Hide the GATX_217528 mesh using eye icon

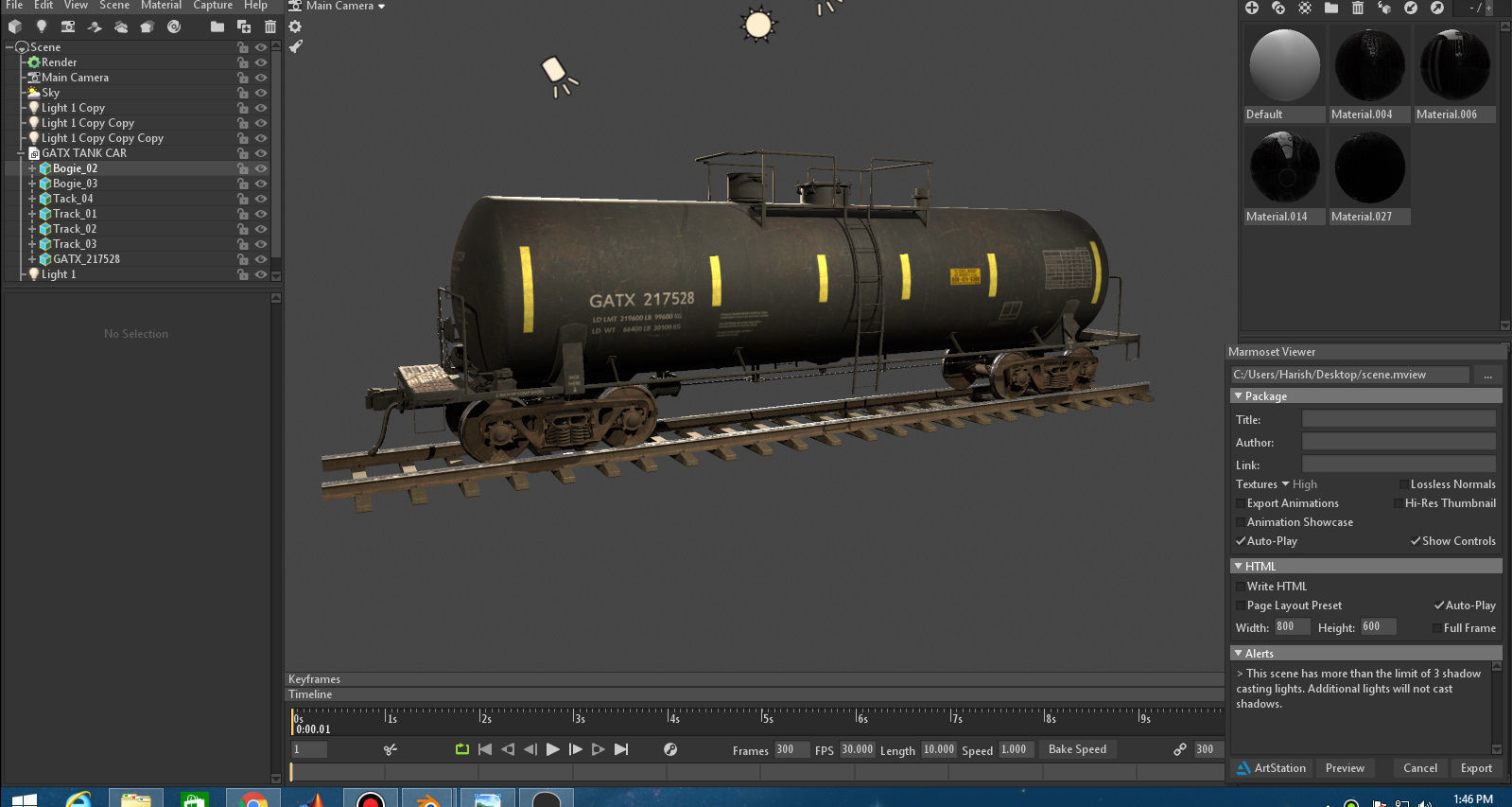click(x=261, y=259)
